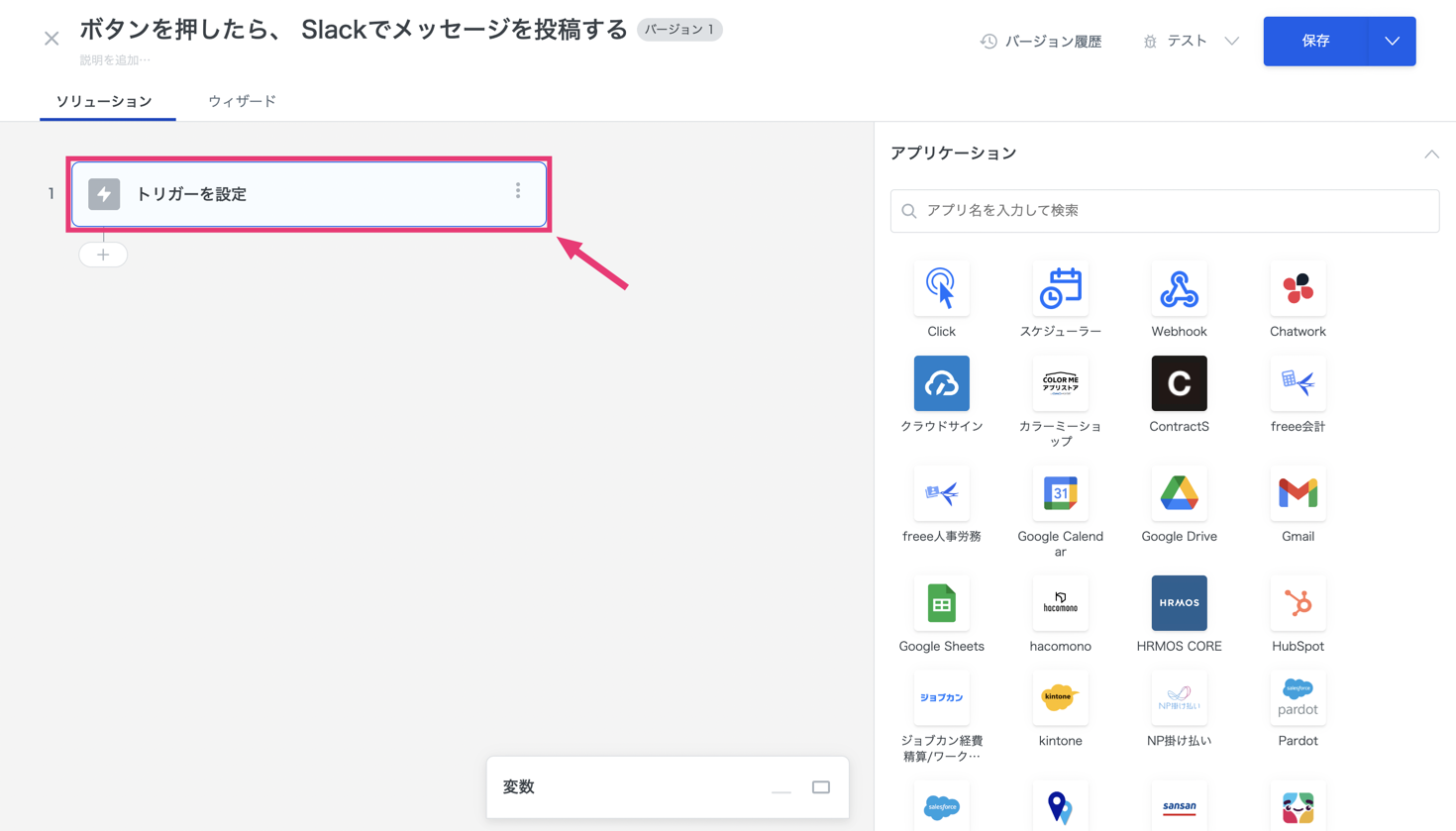Open the trigger step's three-dot menu
1456x831 pixels.
518,191
